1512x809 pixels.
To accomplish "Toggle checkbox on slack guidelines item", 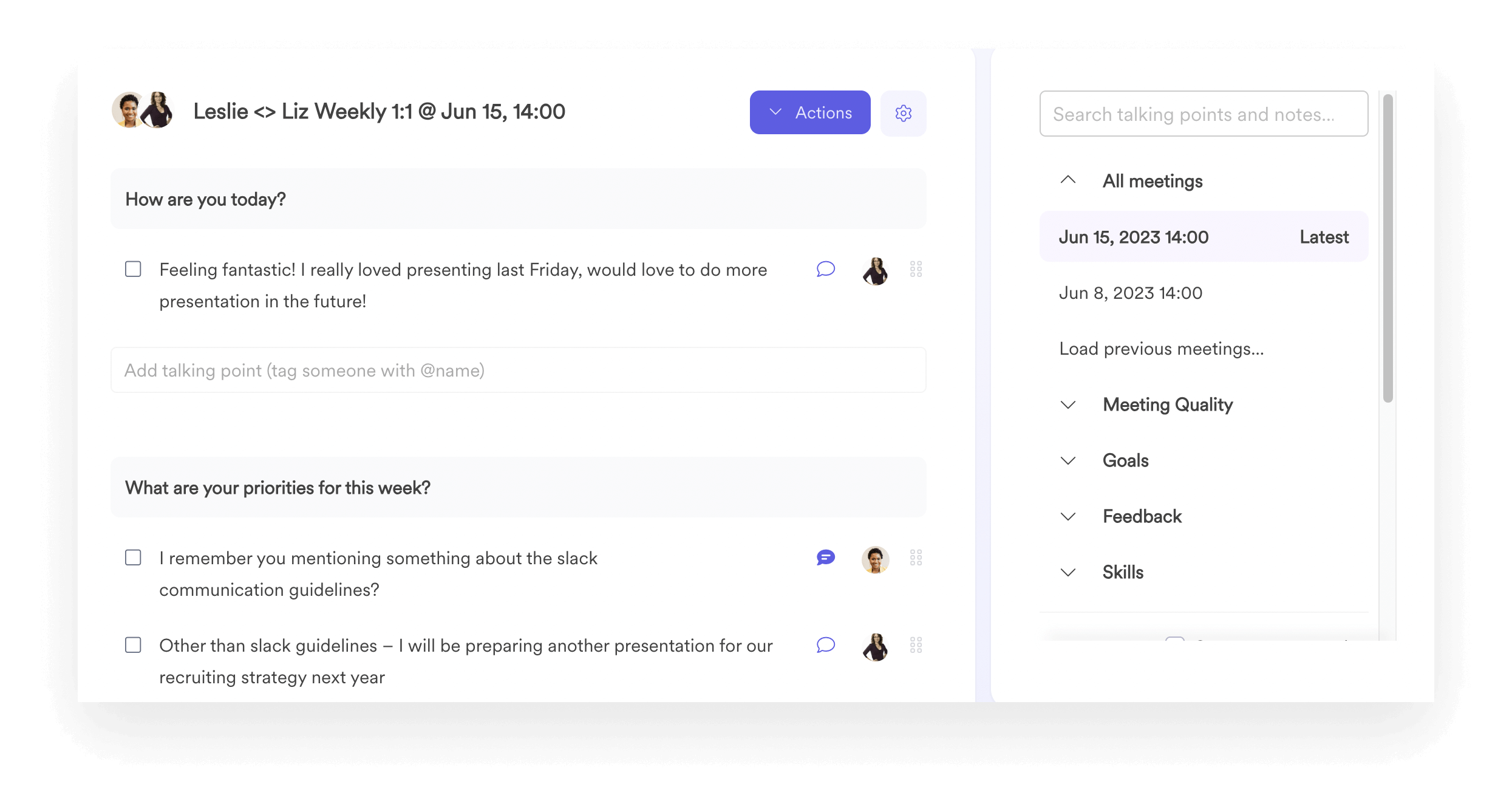I will coord(133,557).
